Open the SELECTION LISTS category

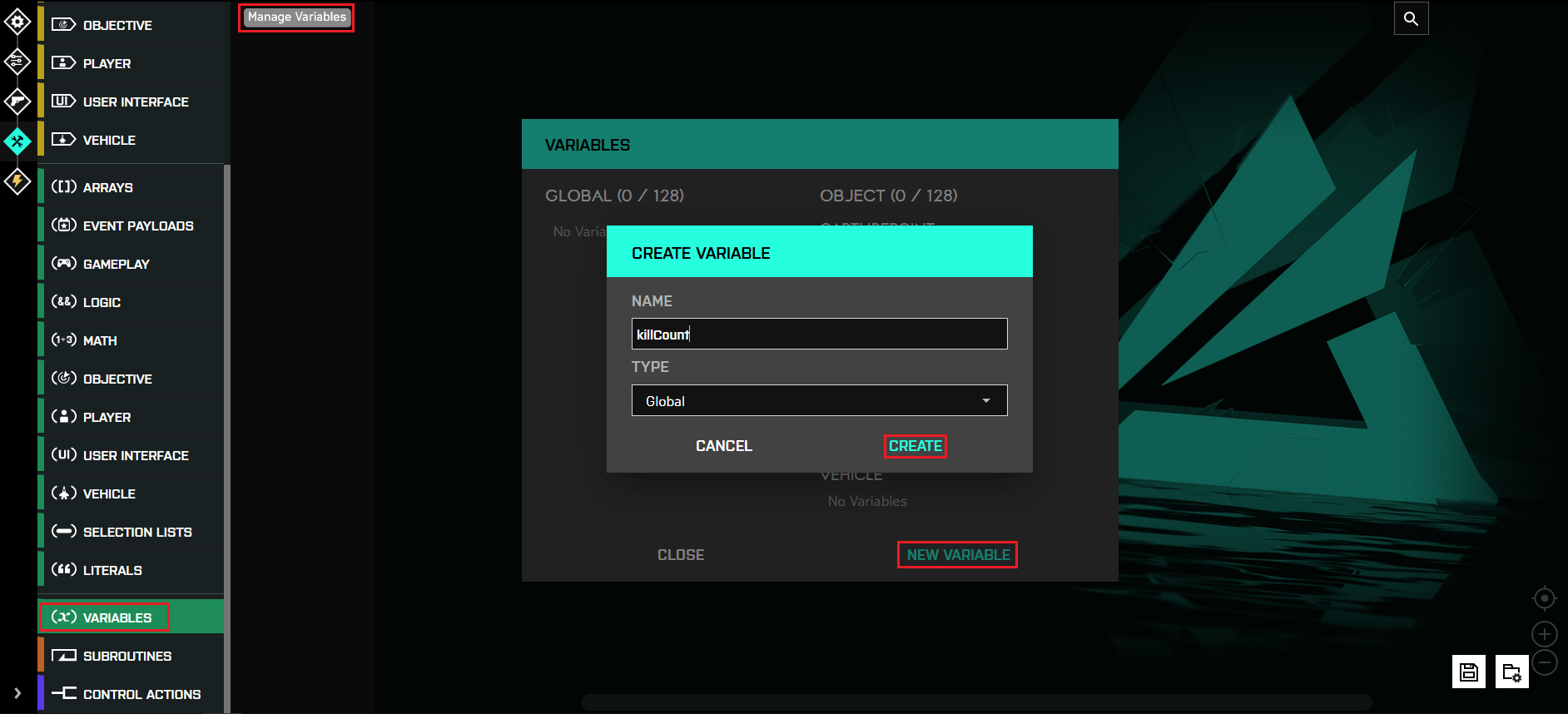coord(131,532)
